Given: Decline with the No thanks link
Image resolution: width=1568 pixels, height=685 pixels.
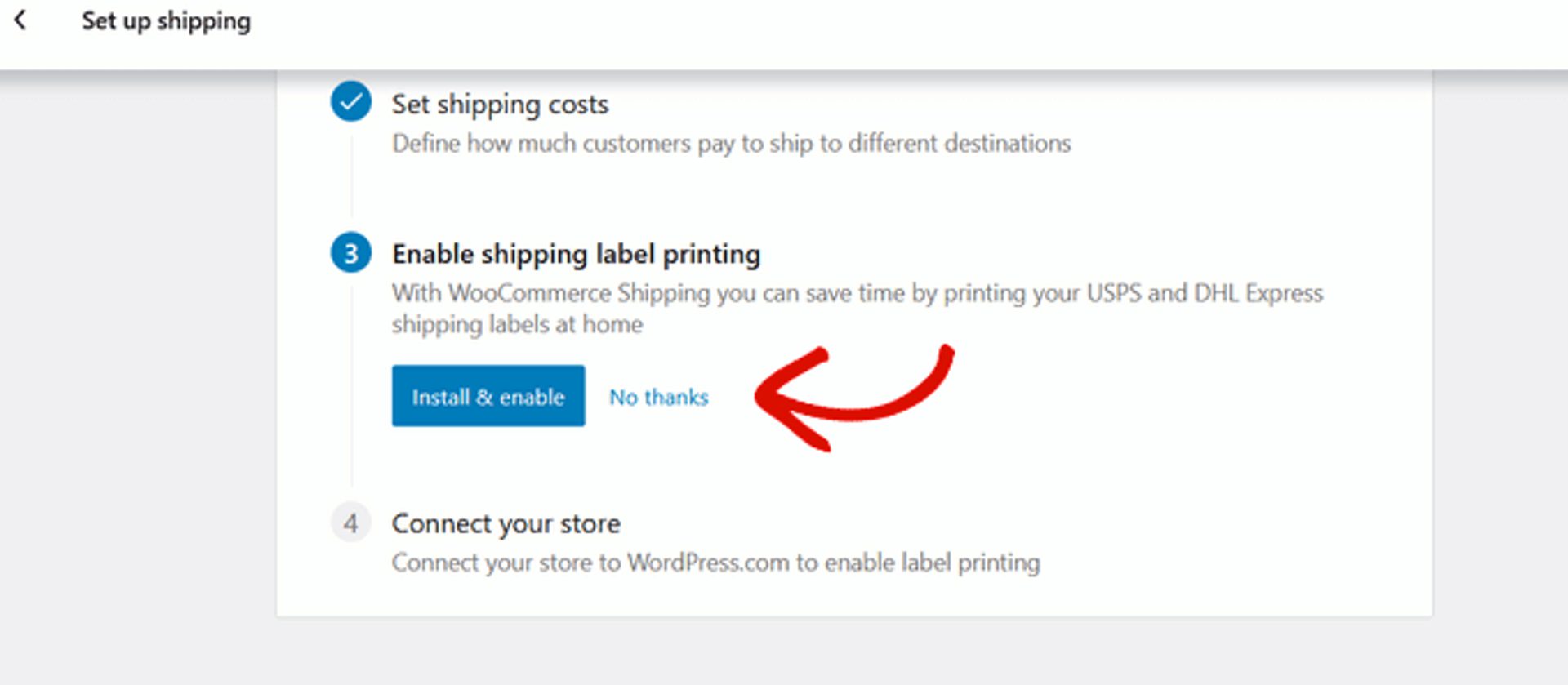Looking at the screenshot, I should point(658,398).
